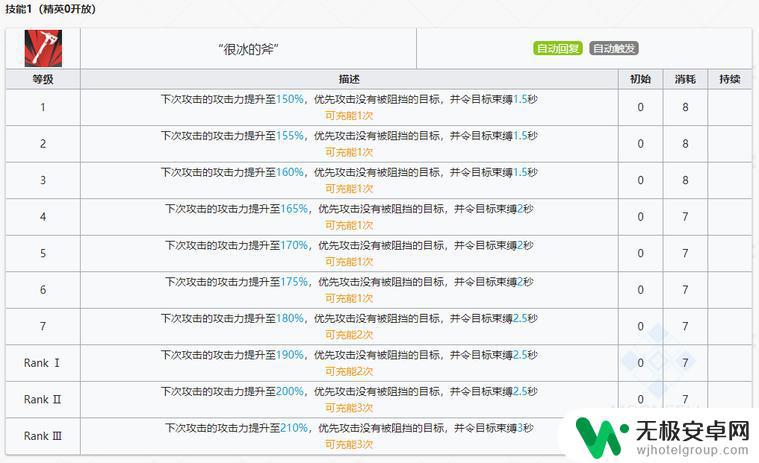Image resolution: width=759 pixels, height=463 pixels.
Task: Select level 7 cell in 等级 column
Action: (x=43, y=327)
